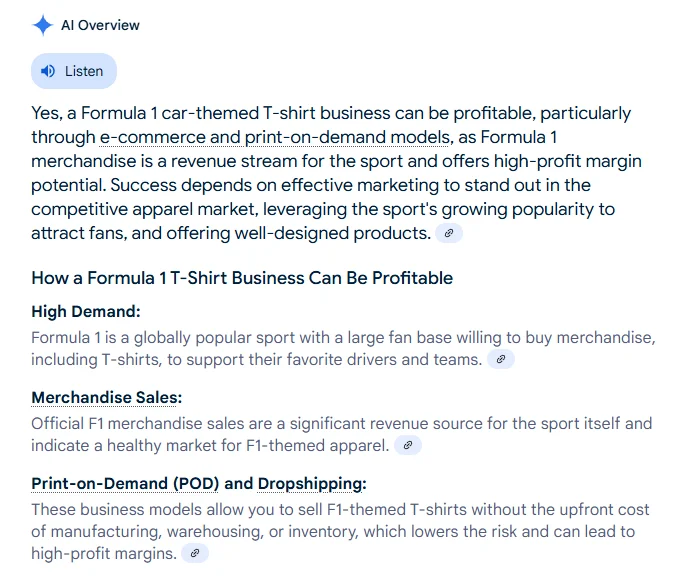Click the speaker icon in Listen button
Viewport: 686px width, 578px height.
click(48, 71)
